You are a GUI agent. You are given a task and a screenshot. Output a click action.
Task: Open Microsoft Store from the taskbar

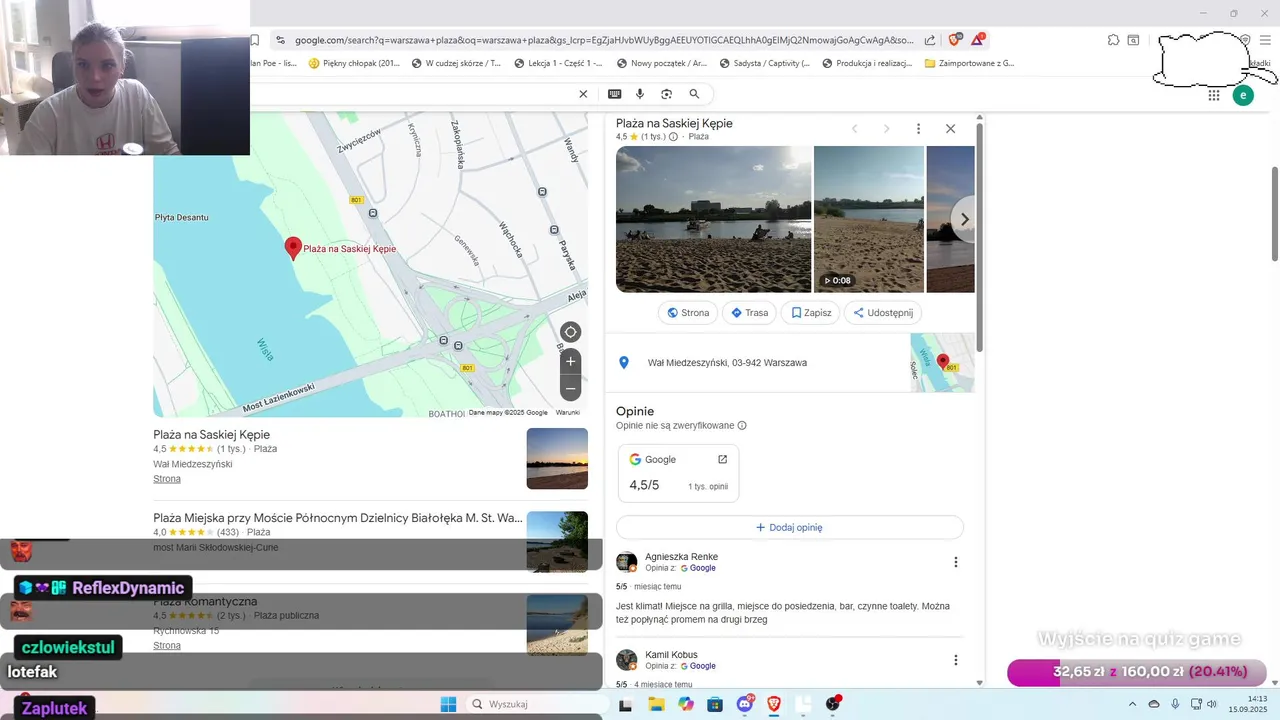715,704
